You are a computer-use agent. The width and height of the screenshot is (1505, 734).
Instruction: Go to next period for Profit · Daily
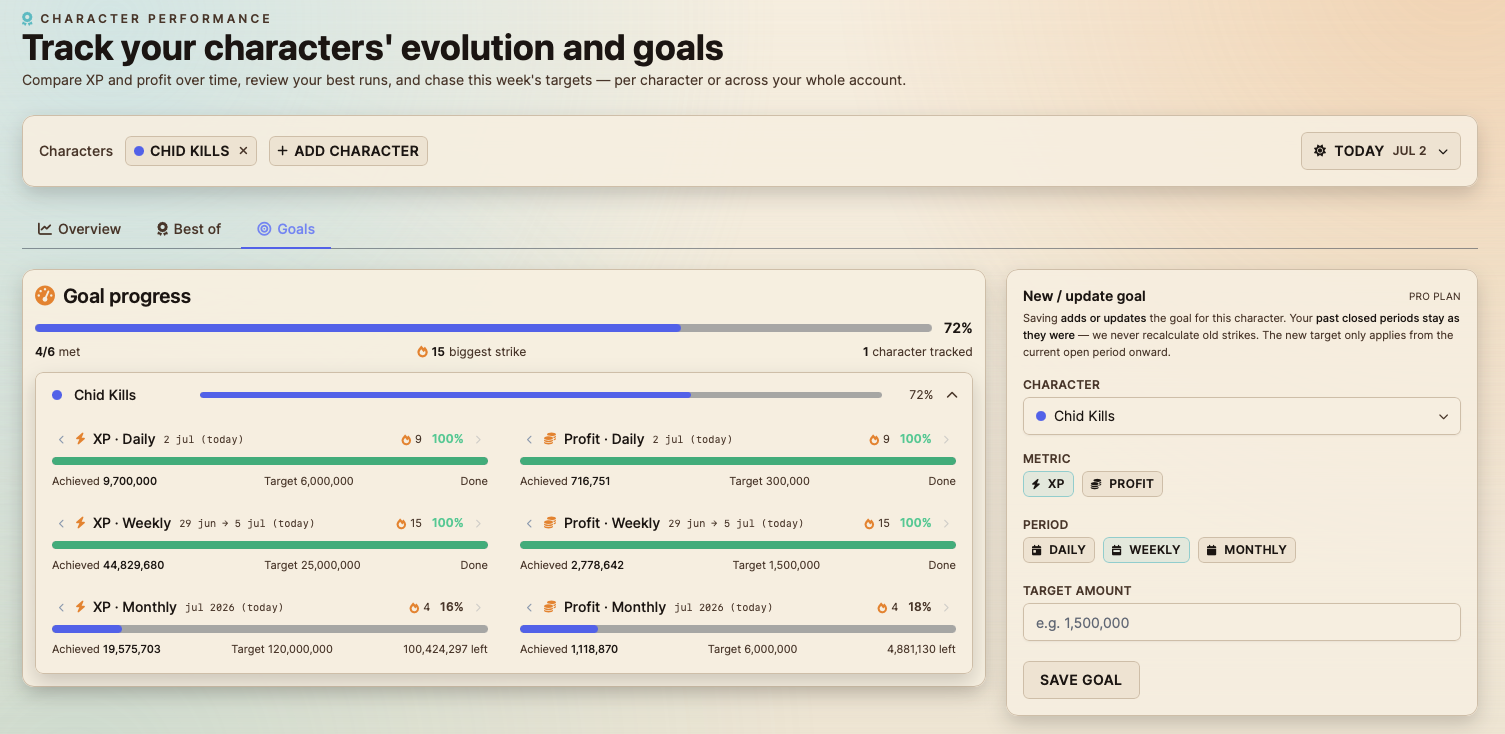coord(946,439)
